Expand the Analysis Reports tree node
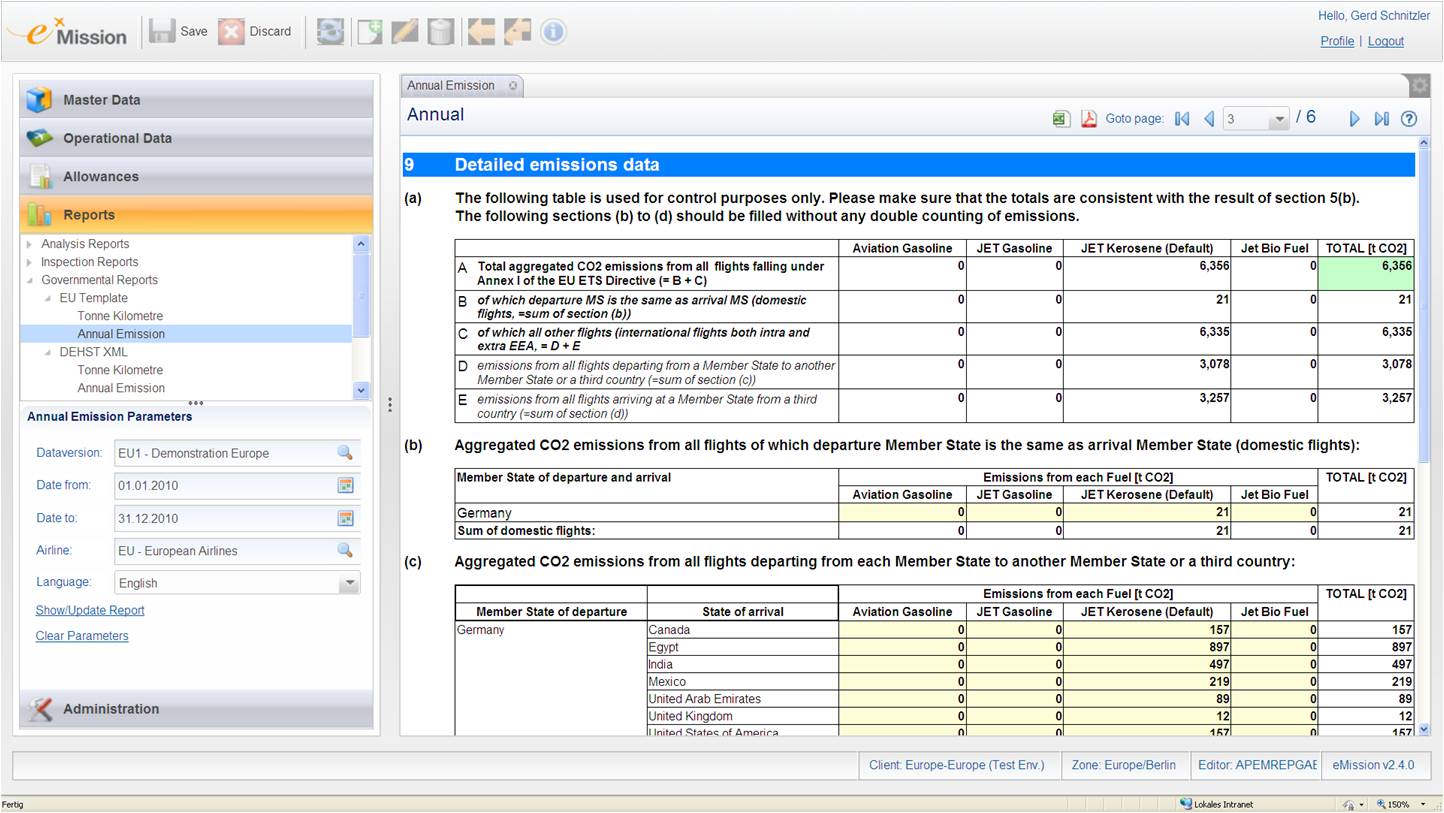Screen dimensions: 1444x813 click(30, 244)
